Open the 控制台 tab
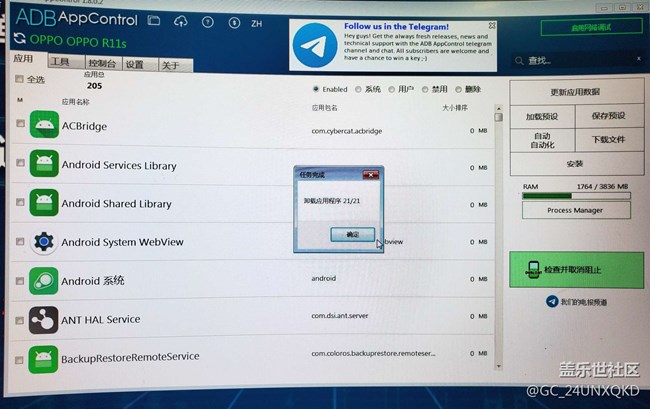The image size is (650, 409). (103, 64)
